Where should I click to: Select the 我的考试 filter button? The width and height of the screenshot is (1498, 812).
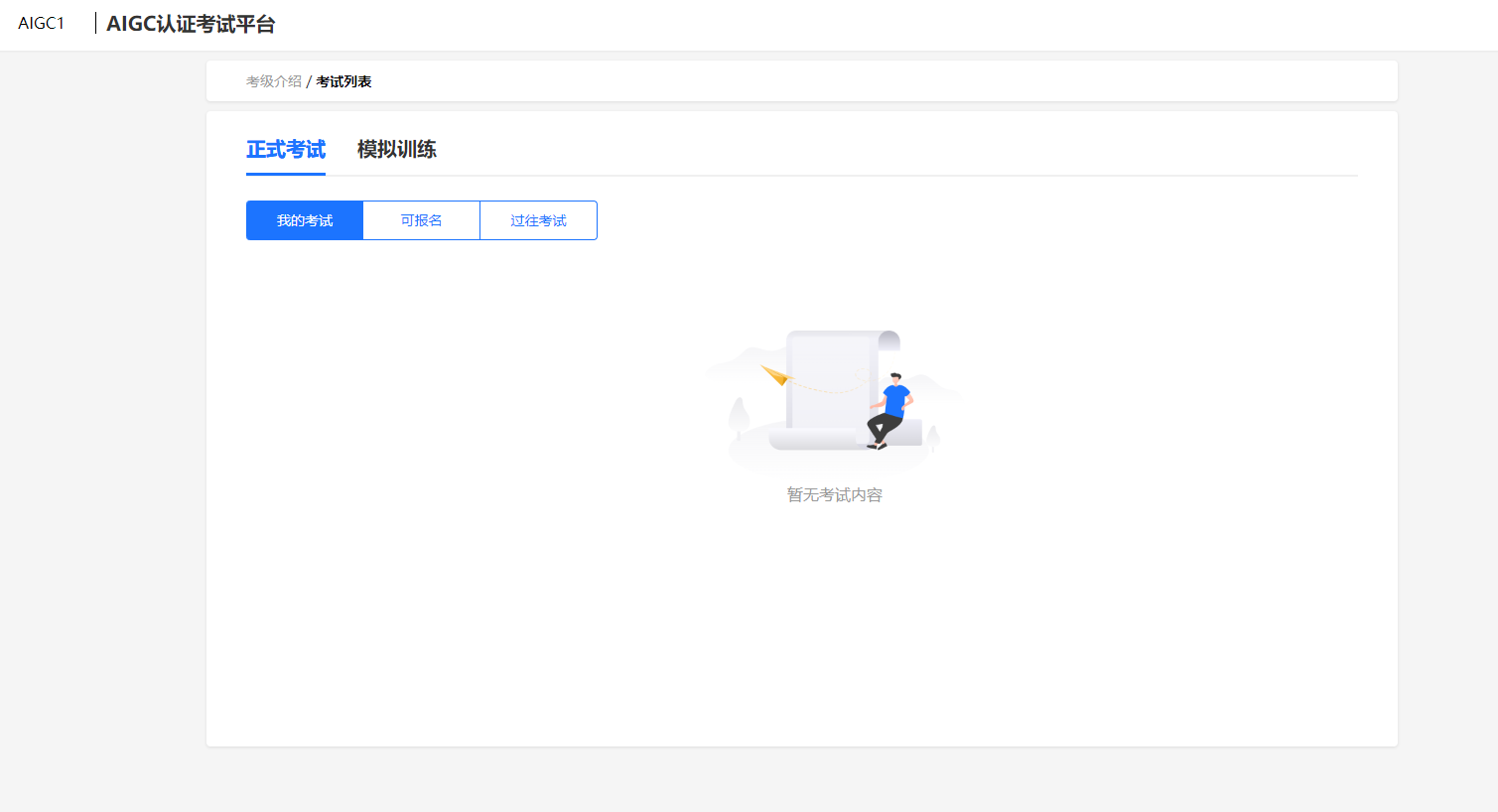(305, 220)
